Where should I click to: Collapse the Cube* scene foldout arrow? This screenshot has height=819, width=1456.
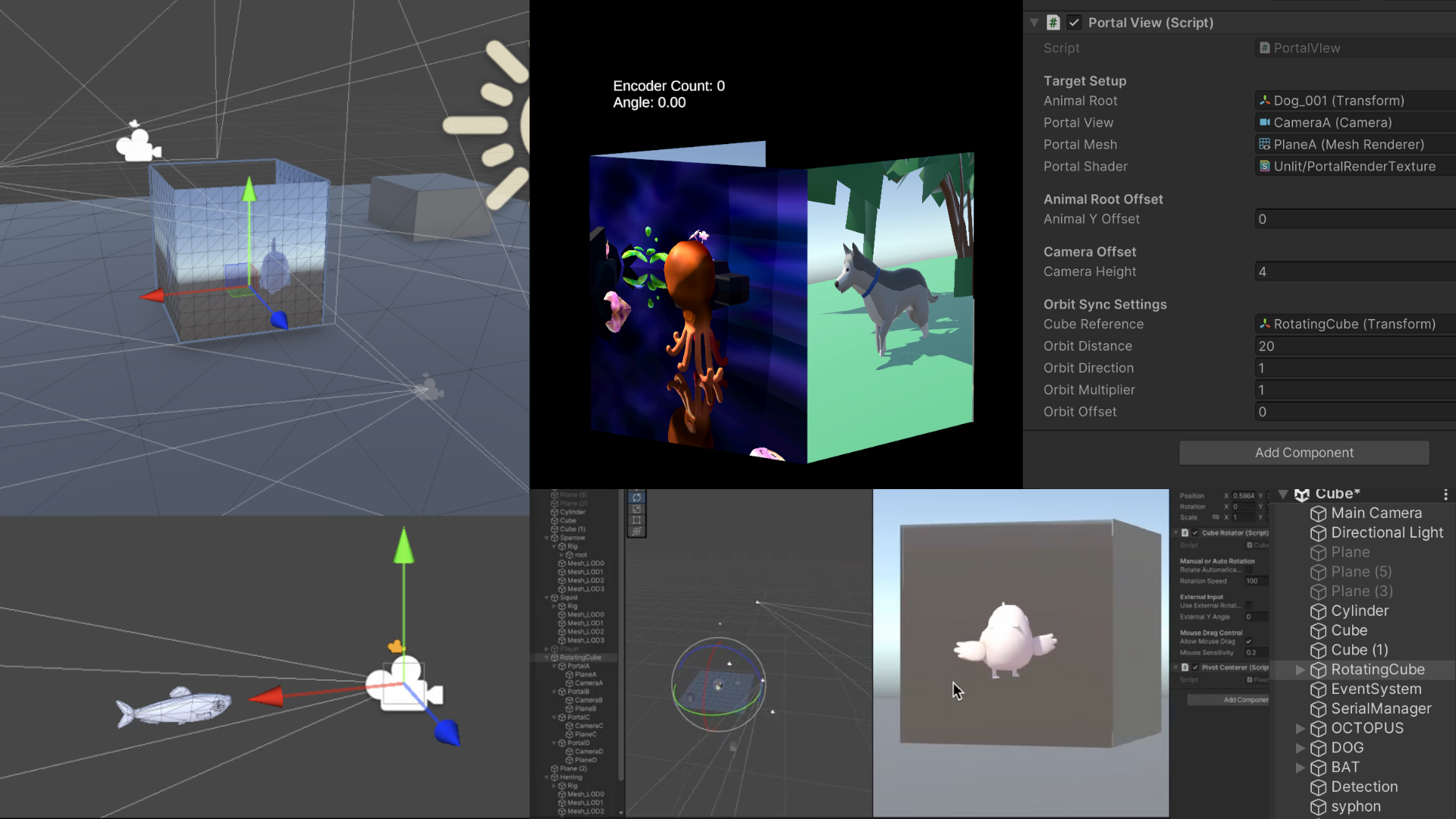(x=1283, y=494)
